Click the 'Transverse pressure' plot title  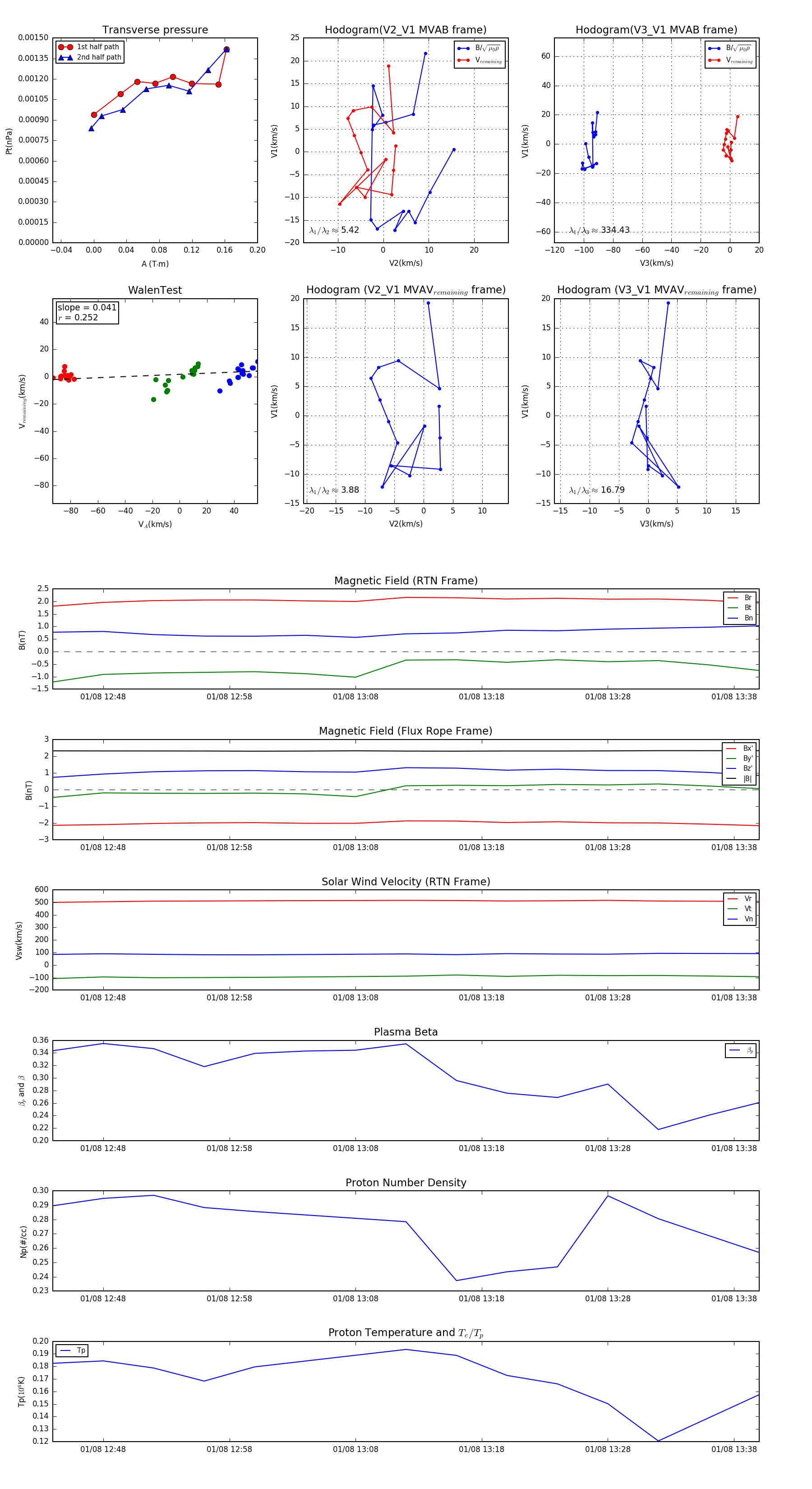tap(155, 29)
